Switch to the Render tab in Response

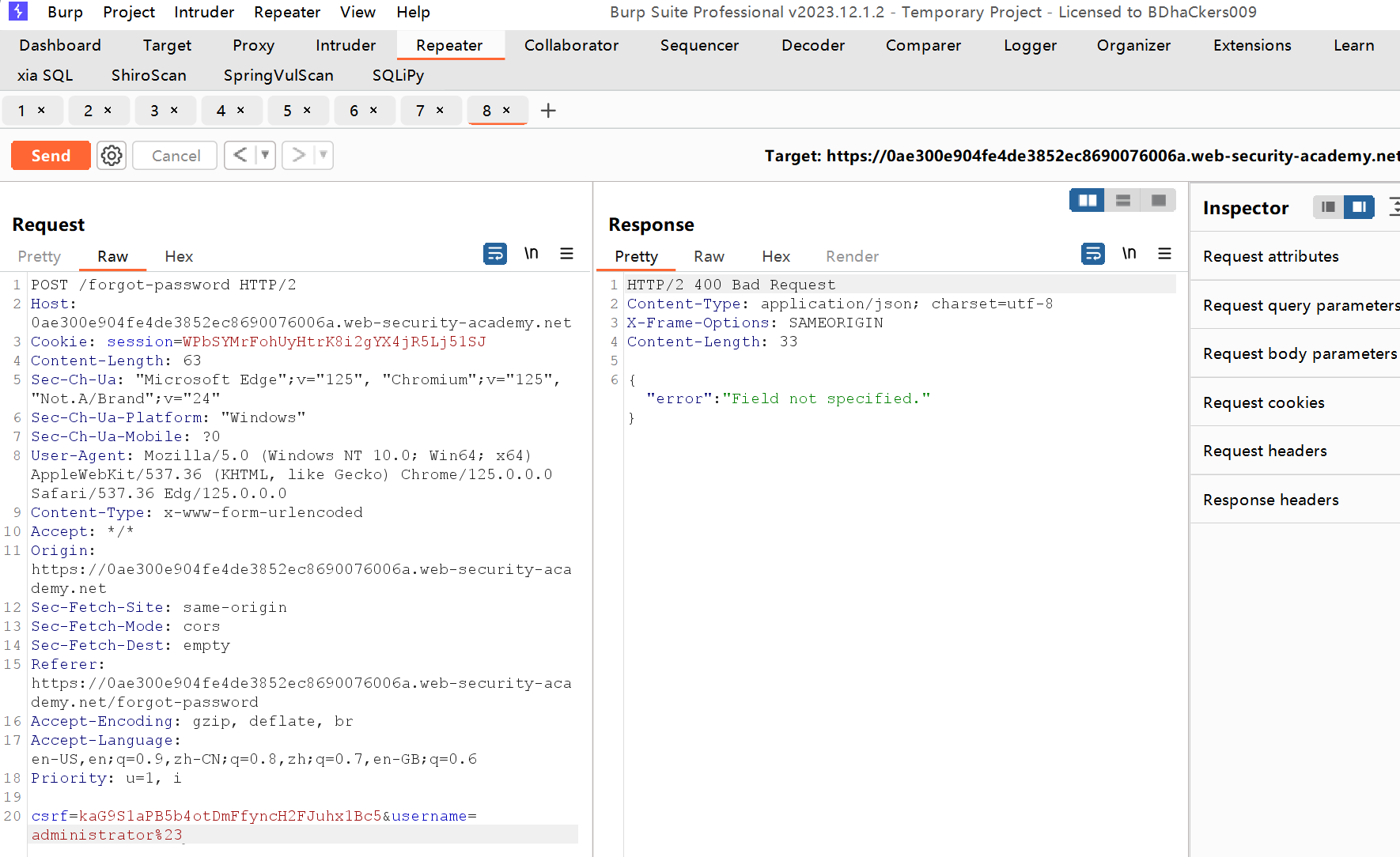point(852,256)
